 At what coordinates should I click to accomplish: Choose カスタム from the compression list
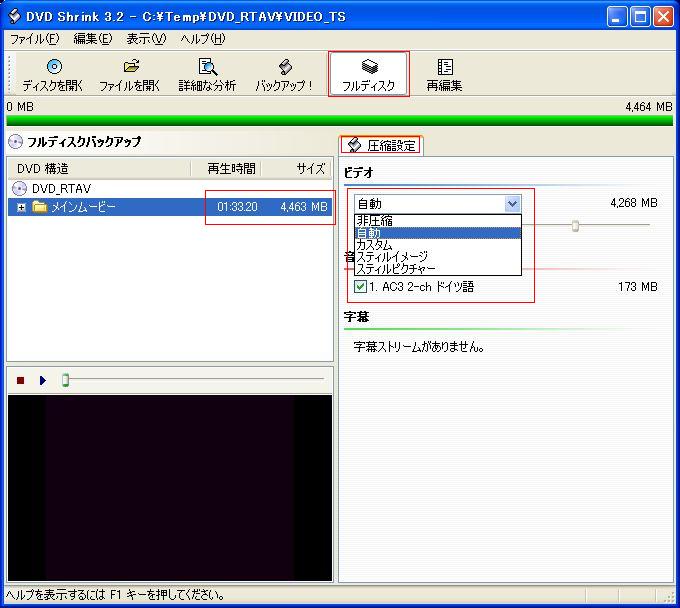[x=374, y=245]
